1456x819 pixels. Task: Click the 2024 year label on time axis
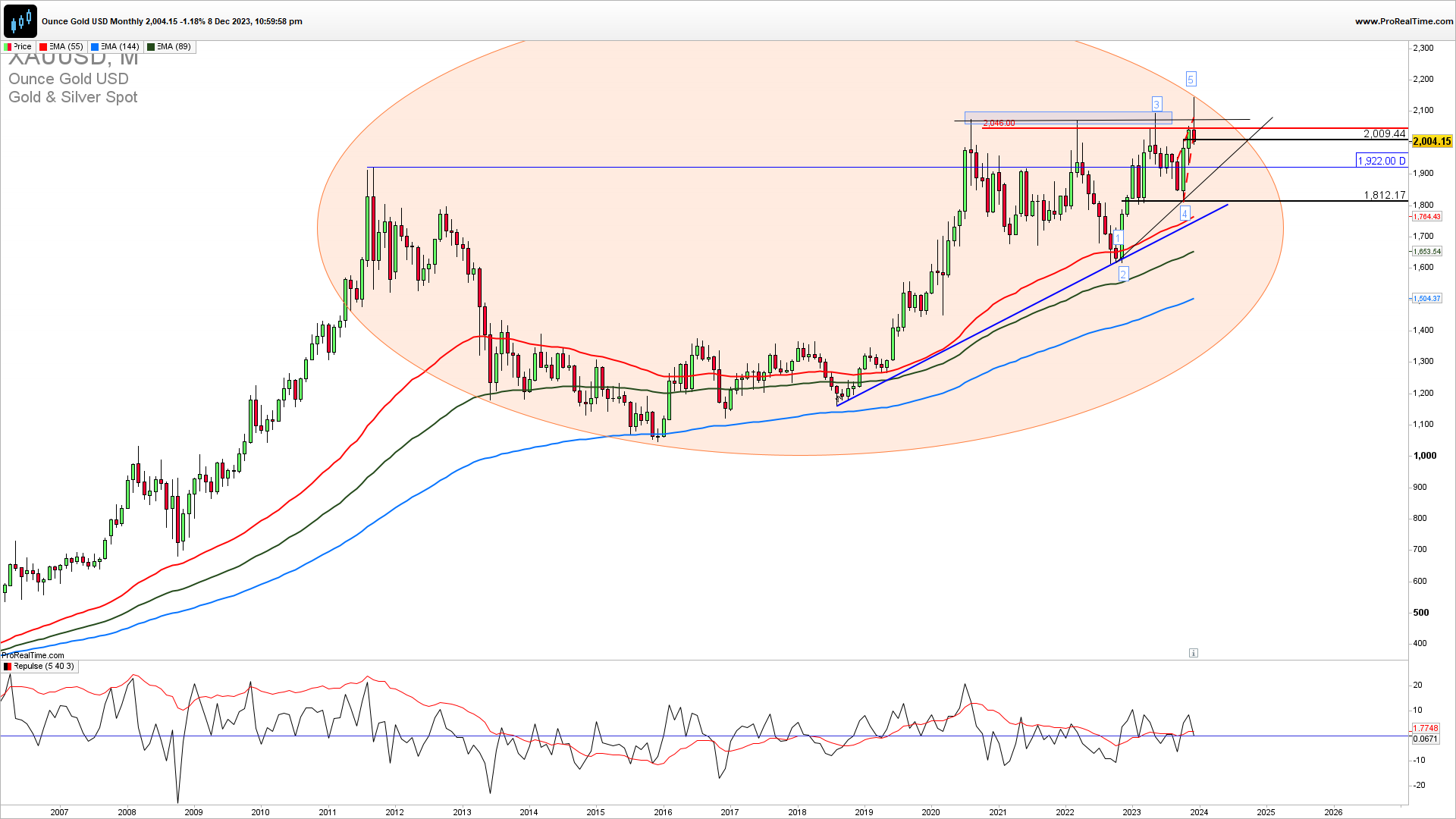tap(1199, 812)
